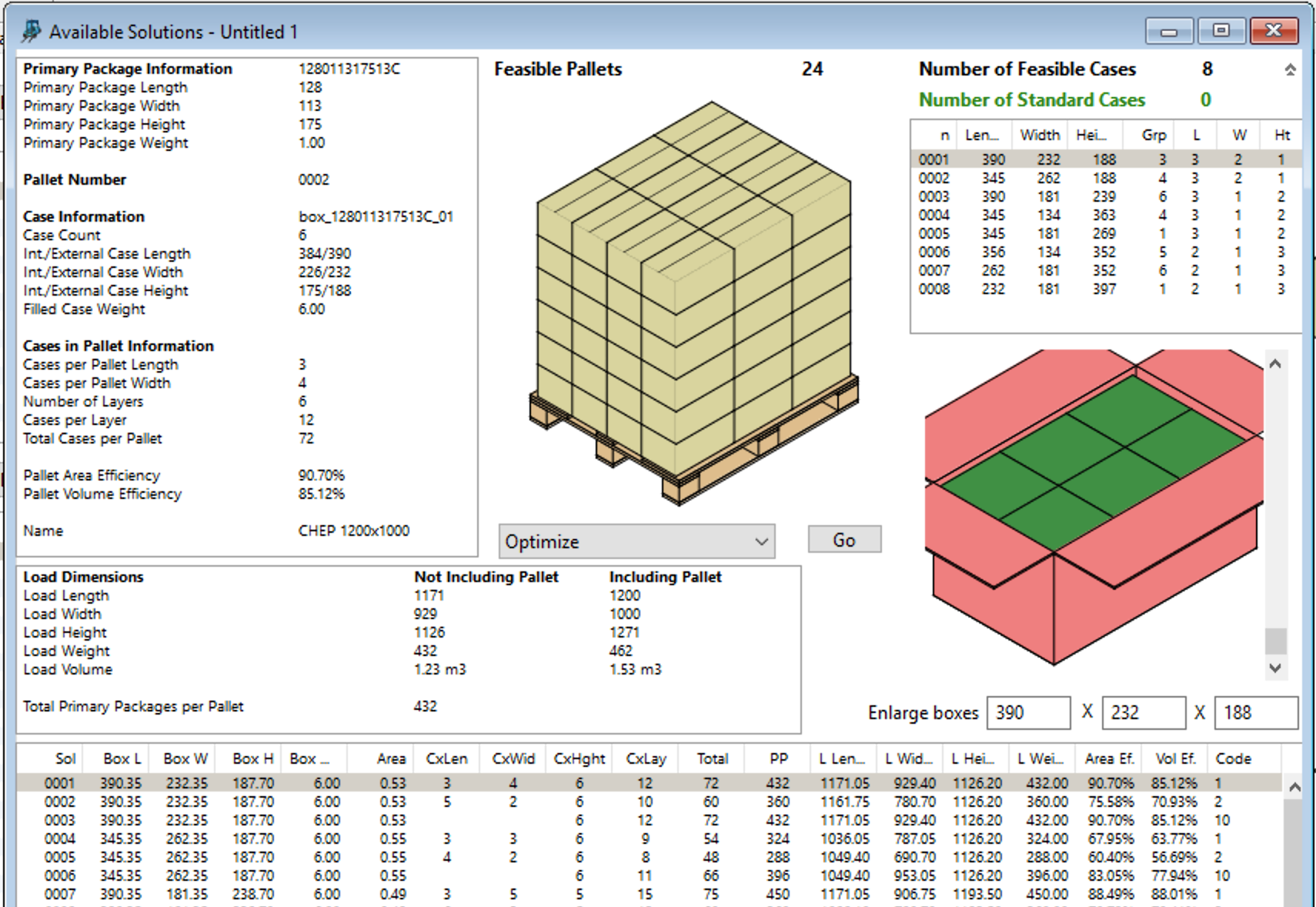Sort solutions by Vol Ef. column header

[1175, 758]
